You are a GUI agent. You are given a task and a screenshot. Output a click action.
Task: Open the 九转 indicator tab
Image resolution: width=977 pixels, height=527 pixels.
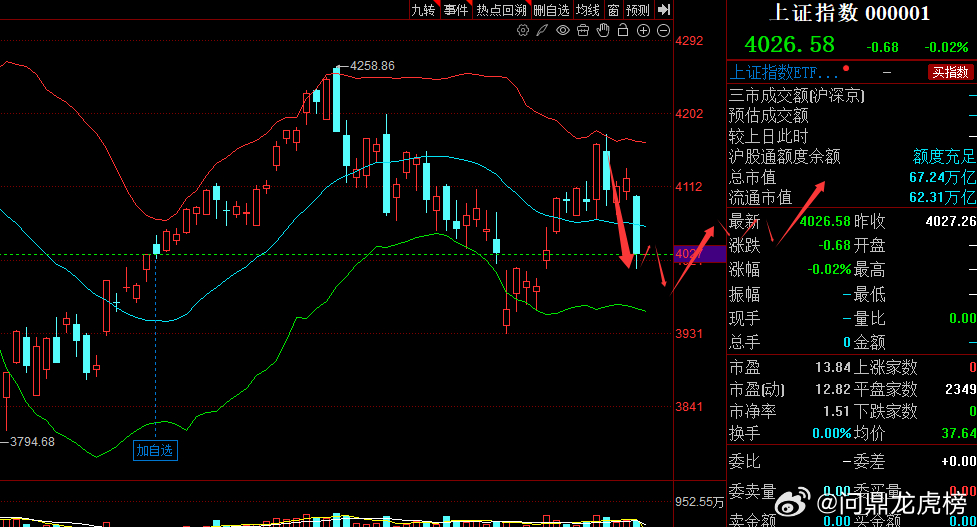pos(424,10)
